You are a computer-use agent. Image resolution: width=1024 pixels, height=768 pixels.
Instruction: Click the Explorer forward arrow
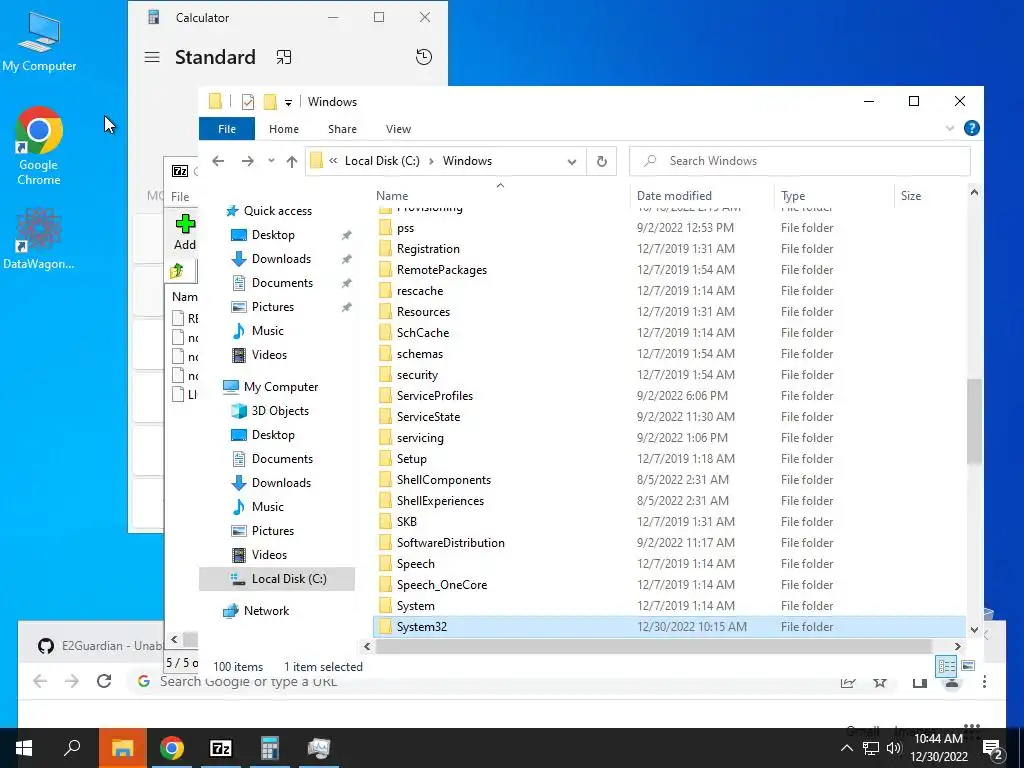248,161
